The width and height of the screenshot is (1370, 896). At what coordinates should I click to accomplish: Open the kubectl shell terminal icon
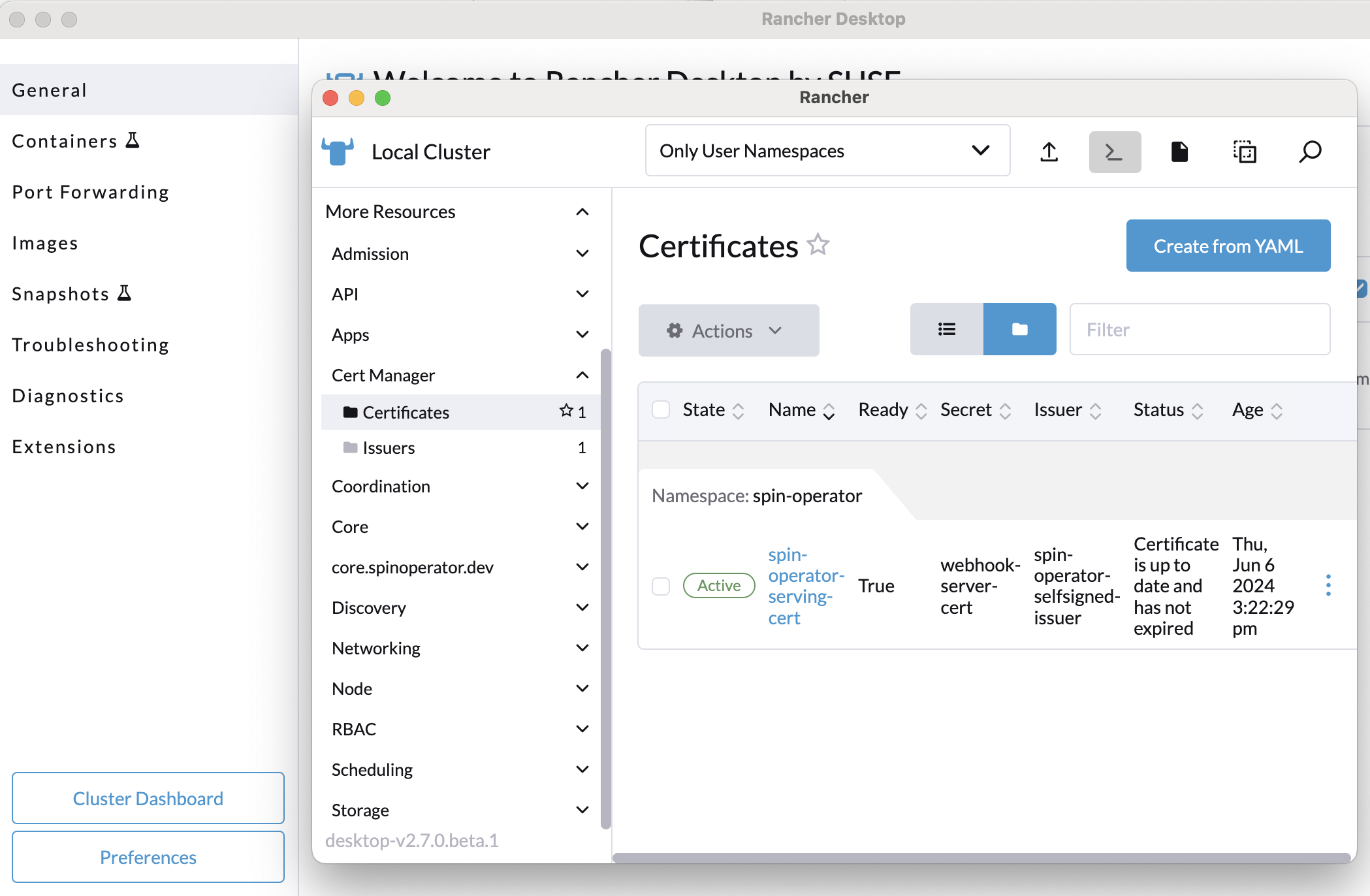1115,152
